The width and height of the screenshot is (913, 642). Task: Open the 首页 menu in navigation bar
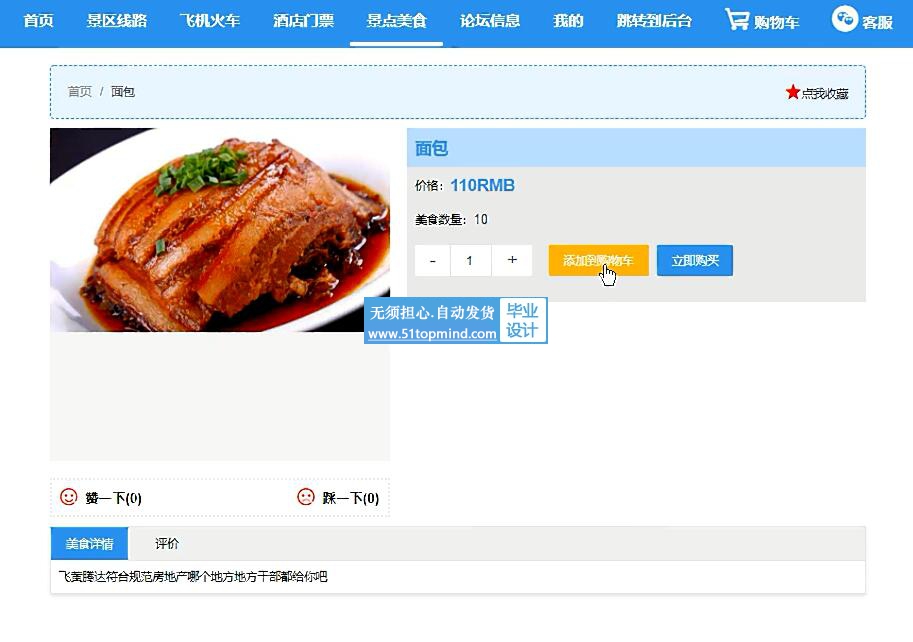point(38,21)
